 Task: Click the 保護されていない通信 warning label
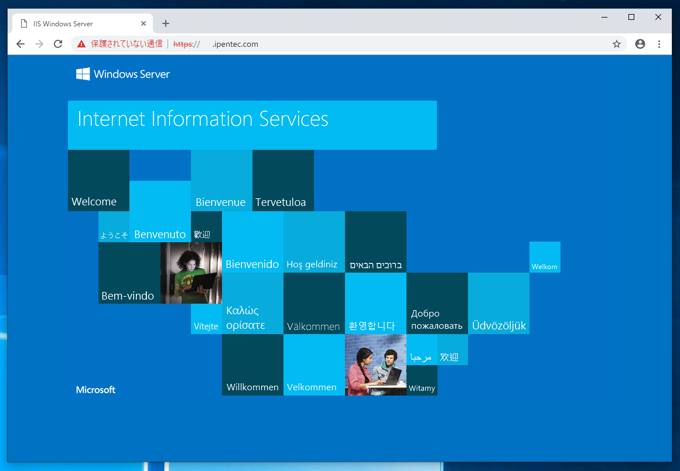coord(126,44)
